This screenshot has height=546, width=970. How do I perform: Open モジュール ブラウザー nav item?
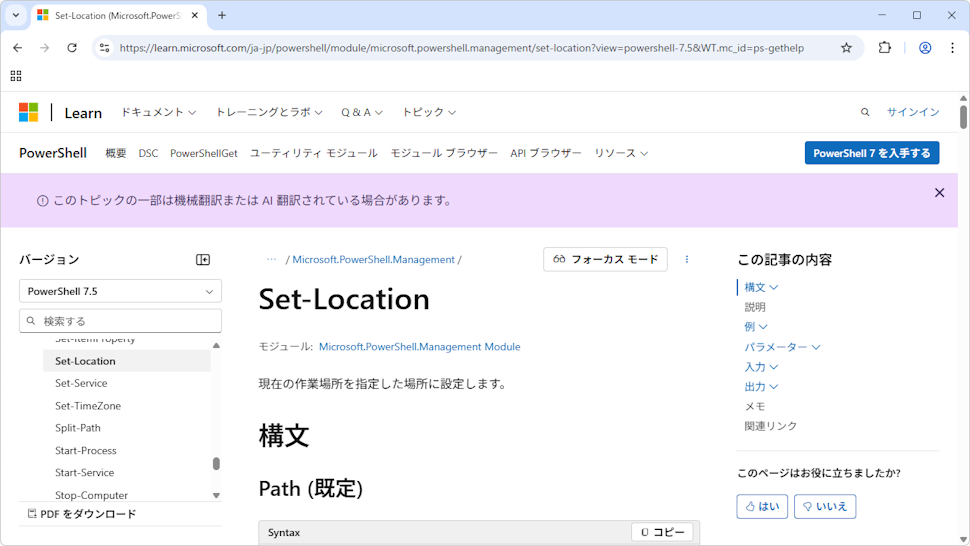(x=444, y=153)
